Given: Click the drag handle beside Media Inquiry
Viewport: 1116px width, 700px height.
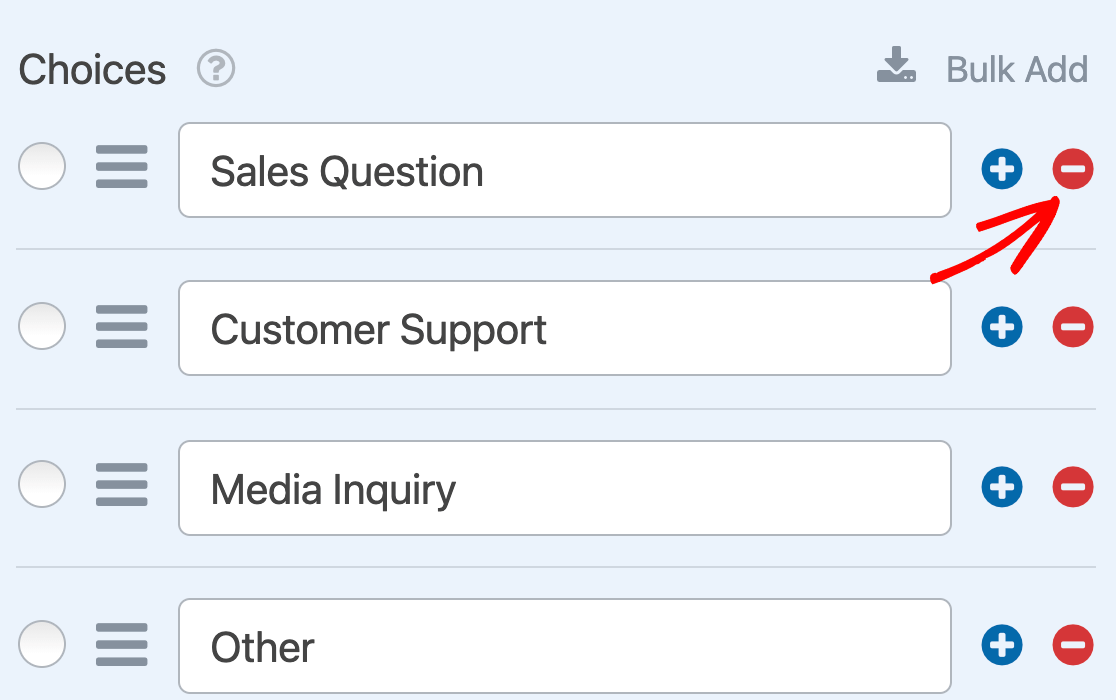Looking at the screenshot, I should click(x=122, y=486).
